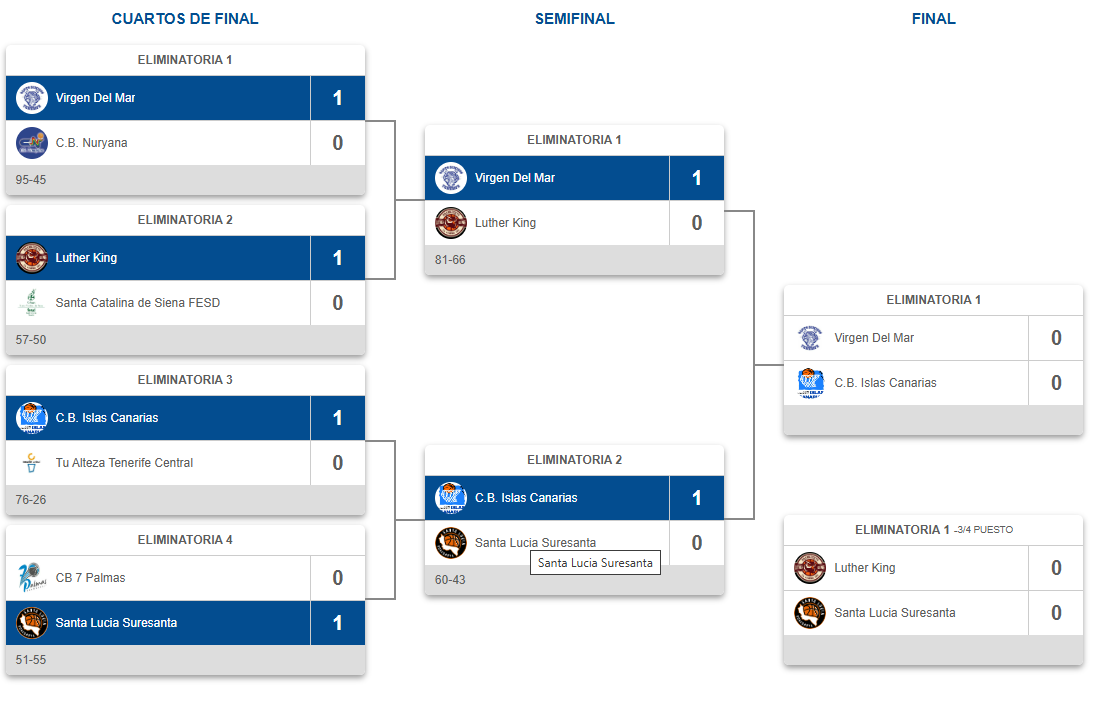This screenshot has height=709, width=1097.
Task: Click C.B. Nuryana team logo in quarterfinals
Action: click(31, 143)
